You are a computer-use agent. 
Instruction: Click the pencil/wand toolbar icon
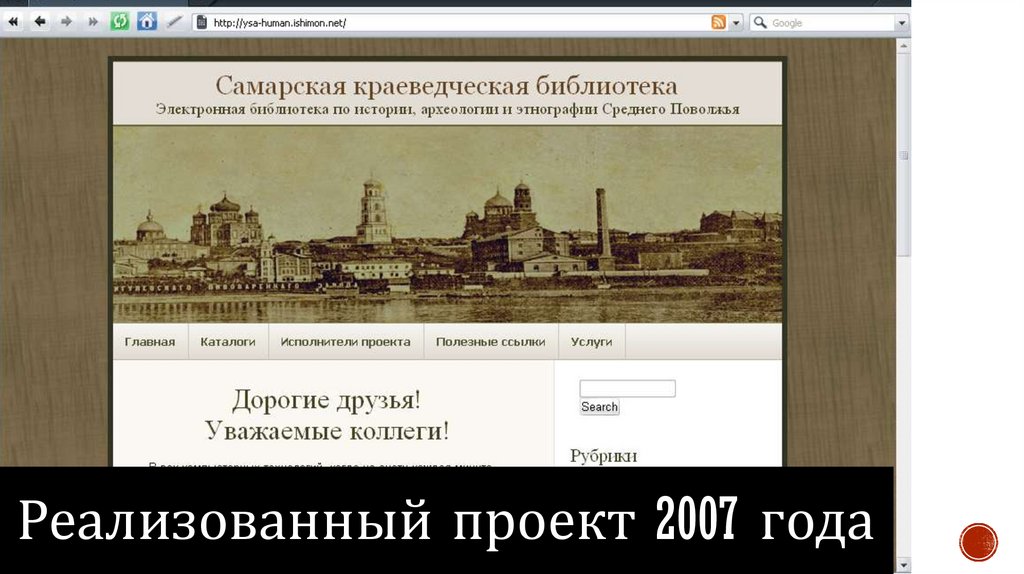coord(174,22)
